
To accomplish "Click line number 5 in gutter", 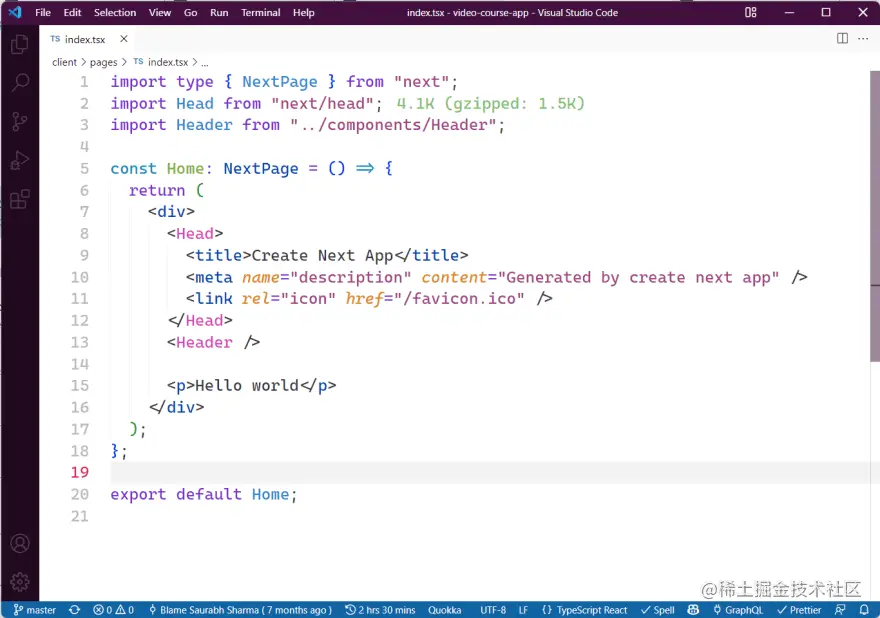I will (x=84, y=168).
